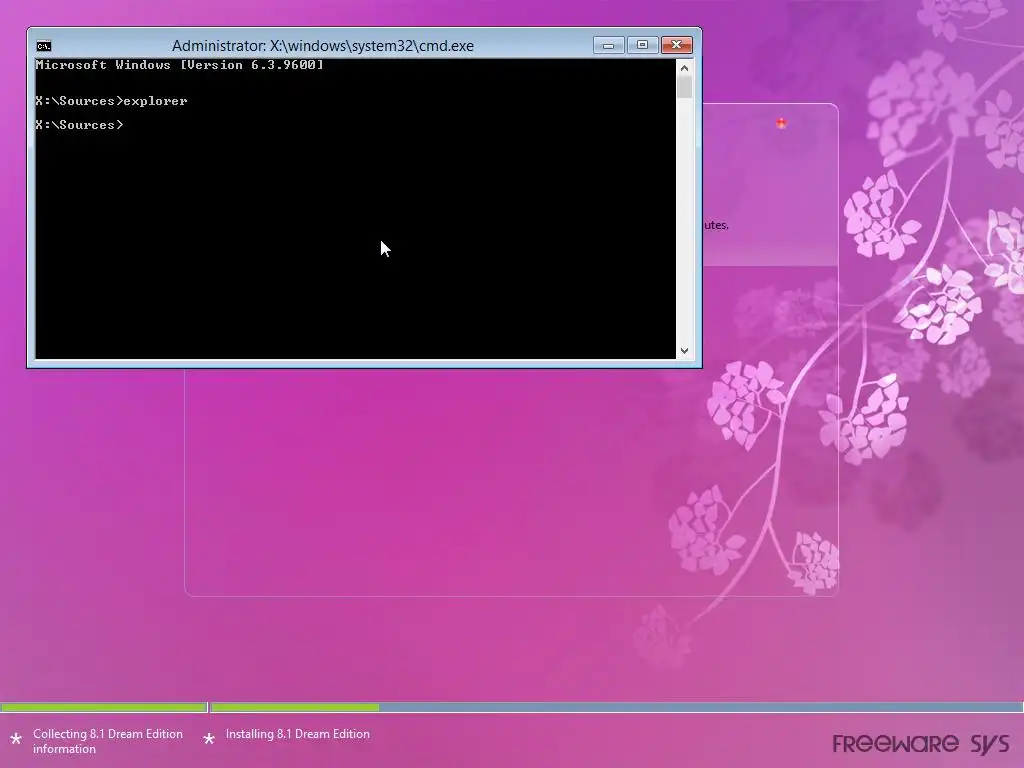Click the console scrollbar up arrow
This screenshot has height=768, width=1024.
coord(684,67)
